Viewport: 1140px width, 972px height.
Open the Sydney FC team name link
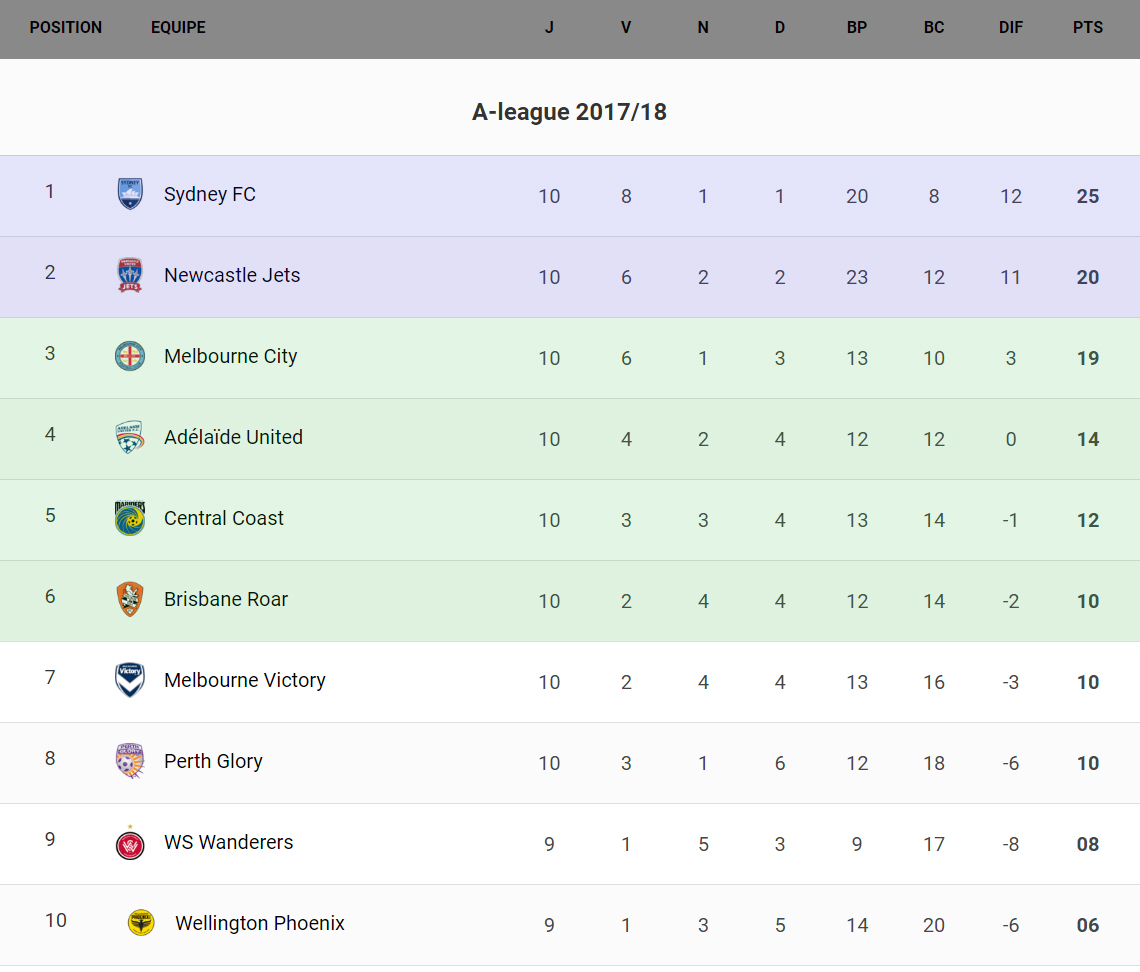click(x=210, y=194)
